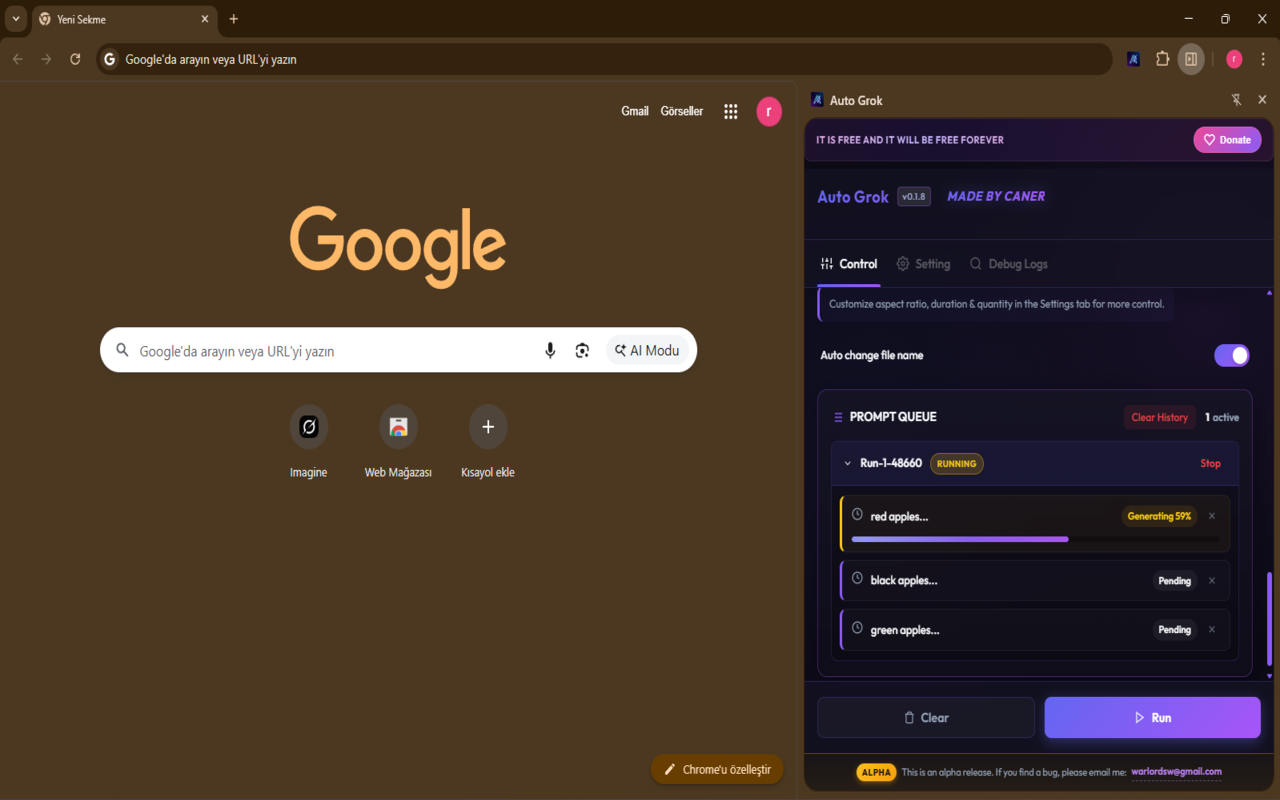Click the Donate button
Screen dimensions: 1280x800
pos(1227,140)
